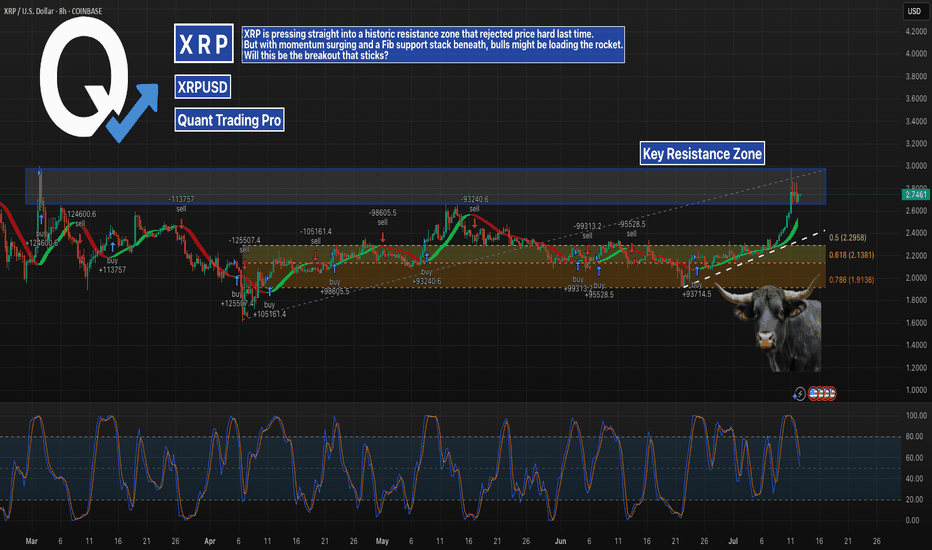Click the -93240.6 sell trade label
The width and height of the screenshot is (932, 550).
click(474, 204)
